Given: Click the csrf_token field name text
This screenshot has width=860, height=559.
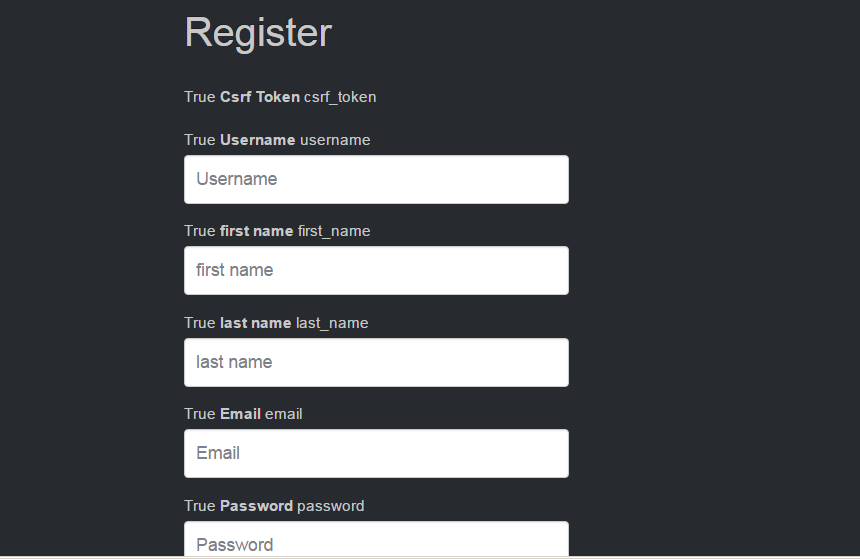Looking at the screenshot, I should click(340, 97).
